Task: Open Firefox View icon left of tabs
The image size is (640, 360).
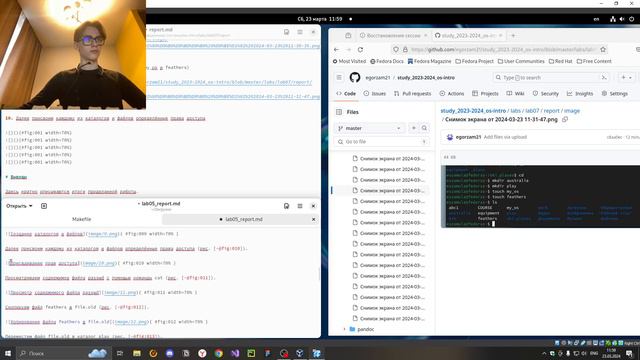Action: tap(348, 36)
